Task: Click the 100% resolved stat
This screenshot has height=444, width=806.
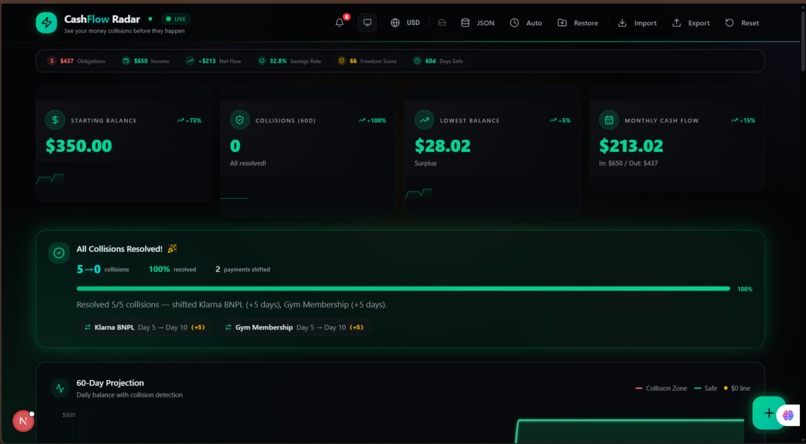Action: (x=172, y=269)
